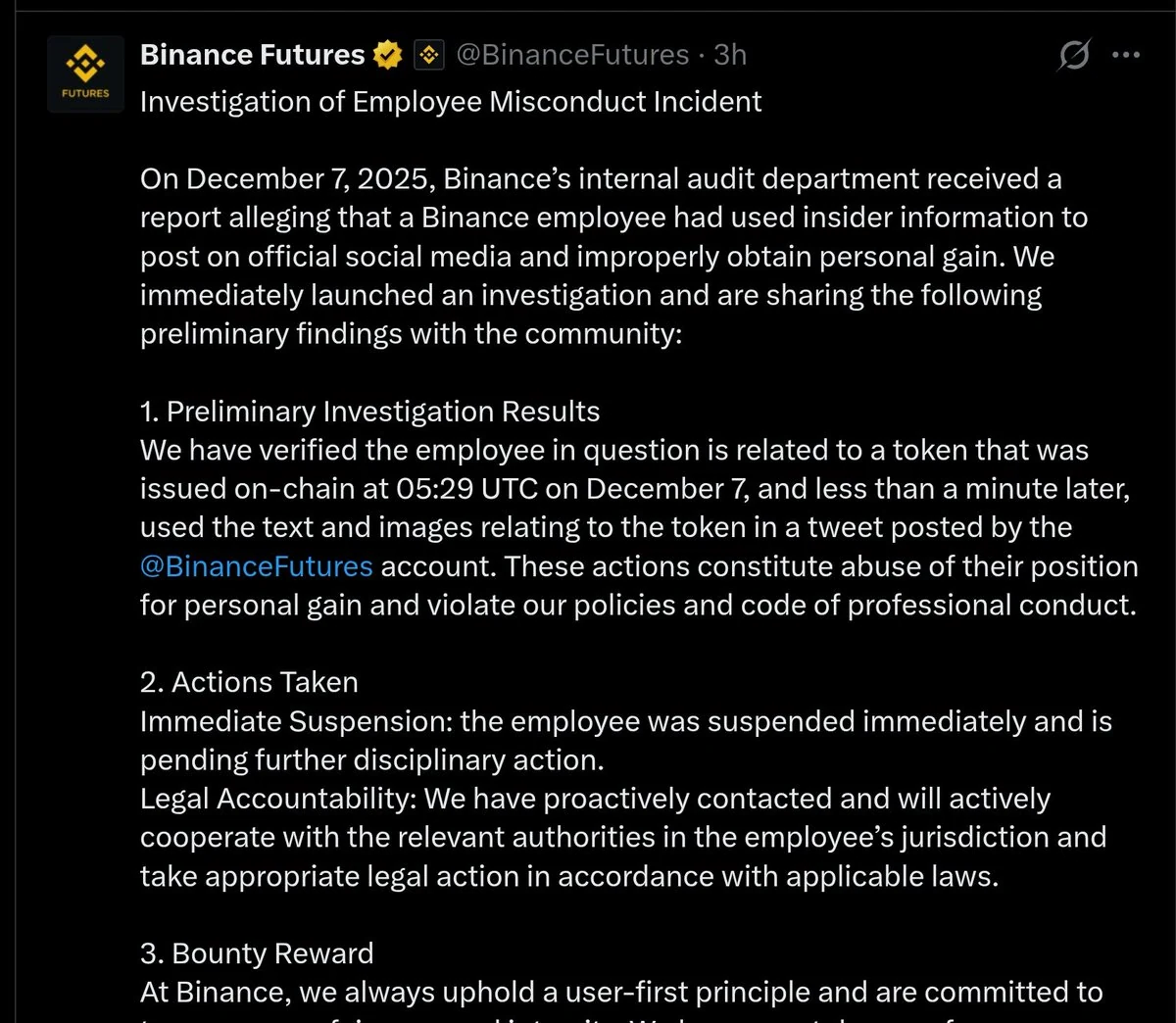The height and width of the screenshot is (1023, 1176).
Task: Click 'preliminary findings with the community' line
Action: click(411, 334)
